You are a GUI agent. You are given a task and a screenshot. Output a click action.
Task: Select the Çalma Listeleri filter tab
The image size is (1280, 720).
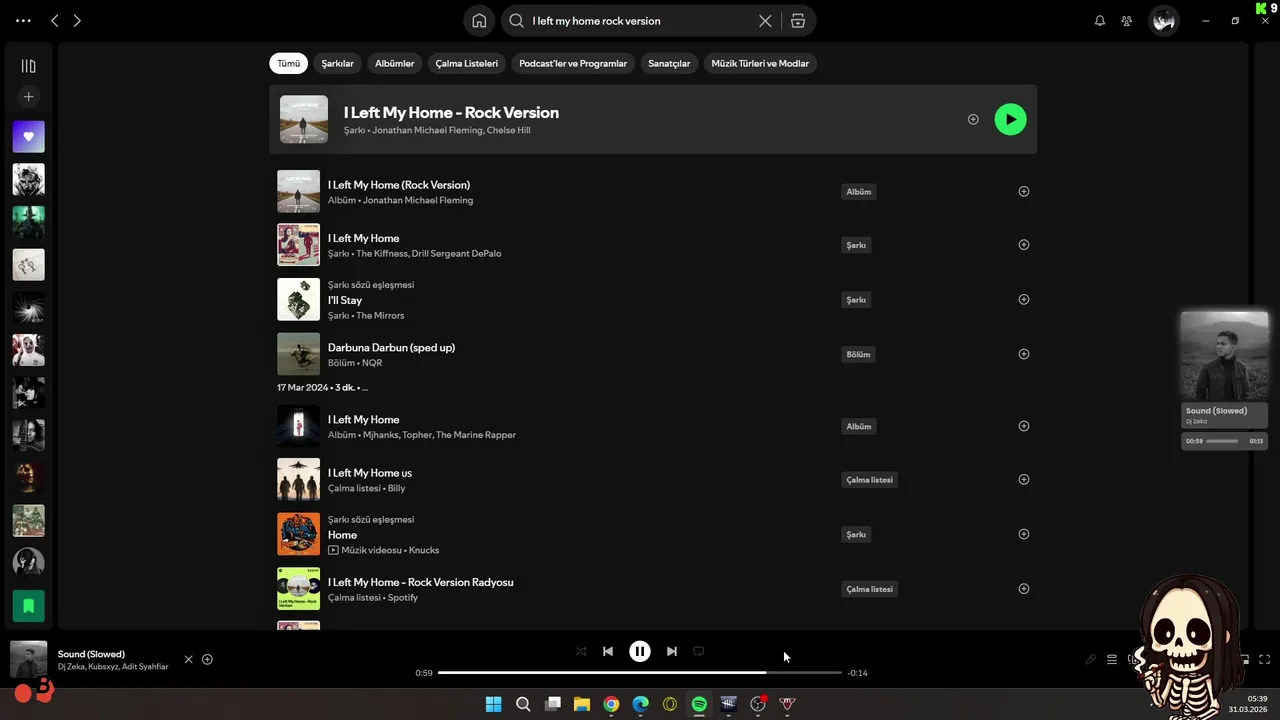tap(466, 63)
